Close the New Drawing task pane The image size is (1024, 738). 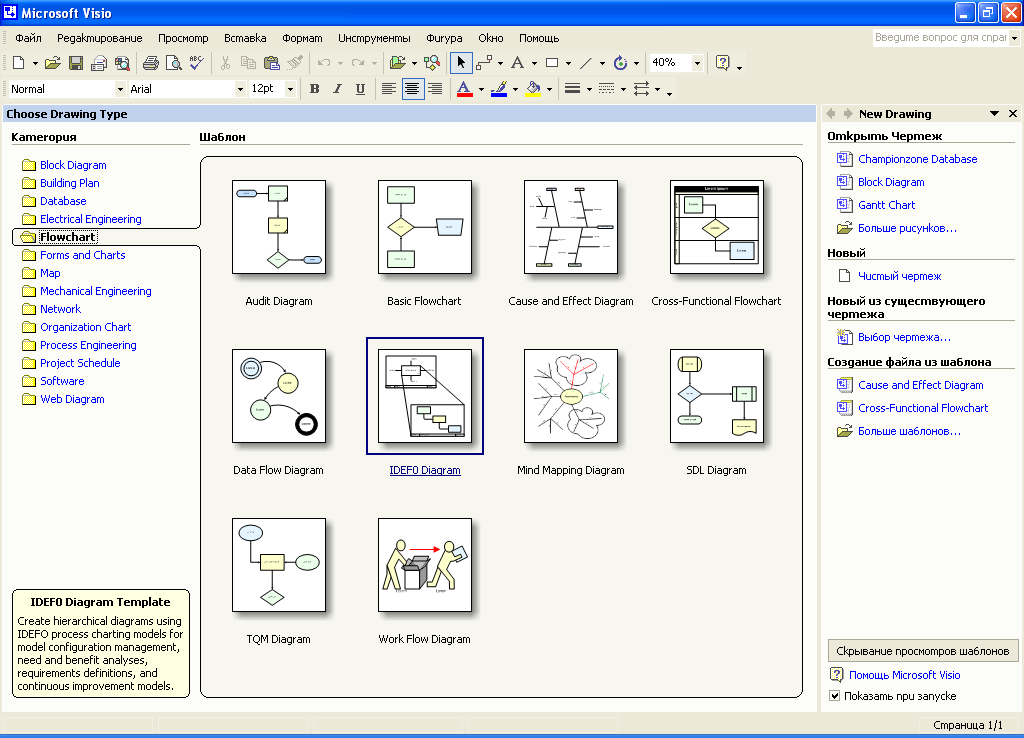coord(1013,114)
